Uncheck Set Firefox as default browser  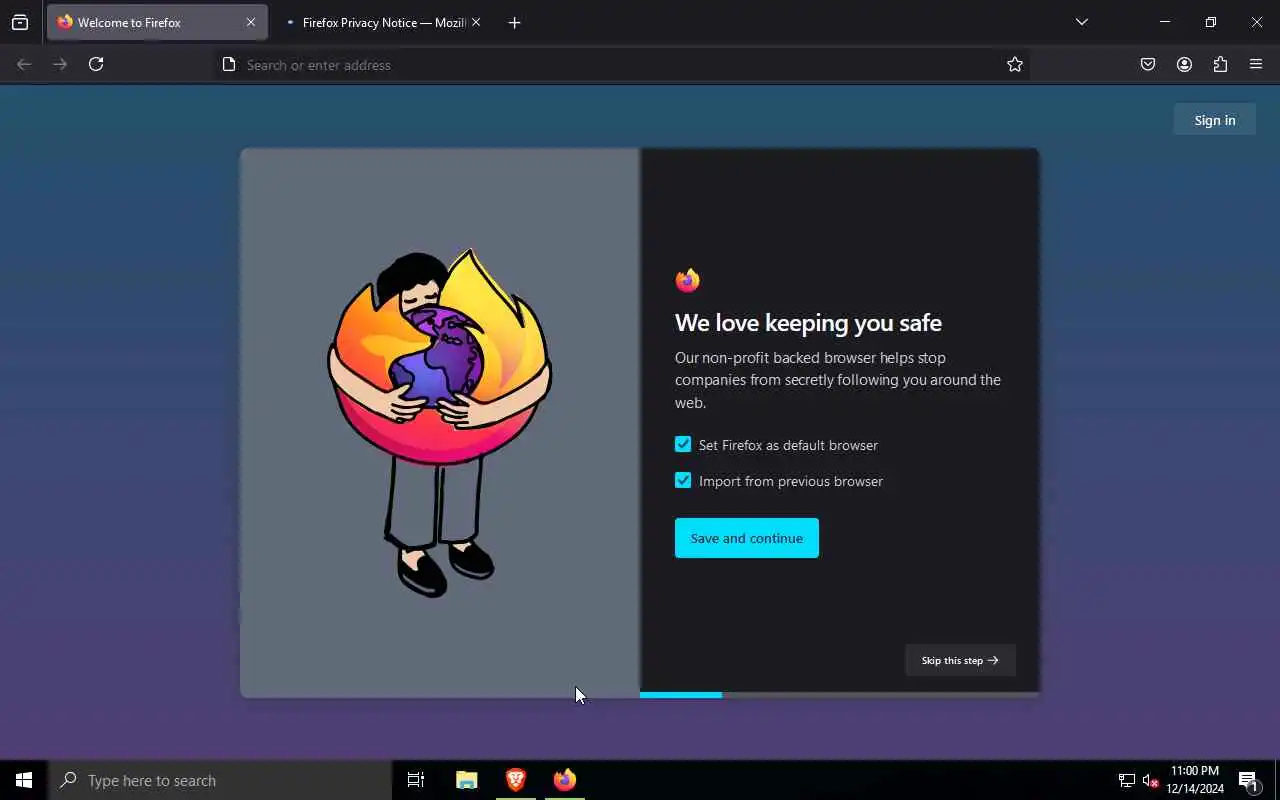click(683, 444)
